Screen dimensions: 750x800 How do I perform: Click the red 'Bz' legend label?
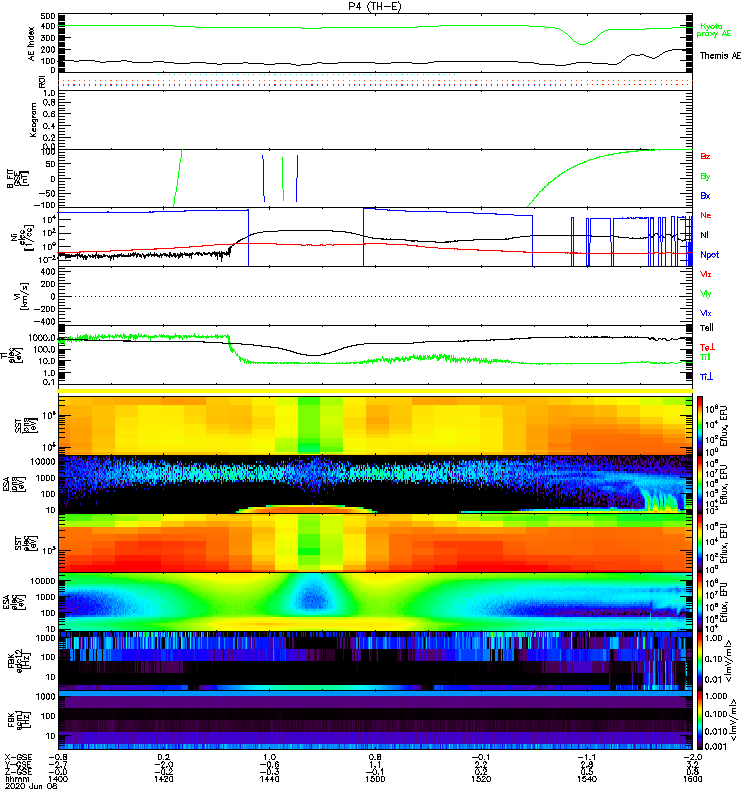705,157
